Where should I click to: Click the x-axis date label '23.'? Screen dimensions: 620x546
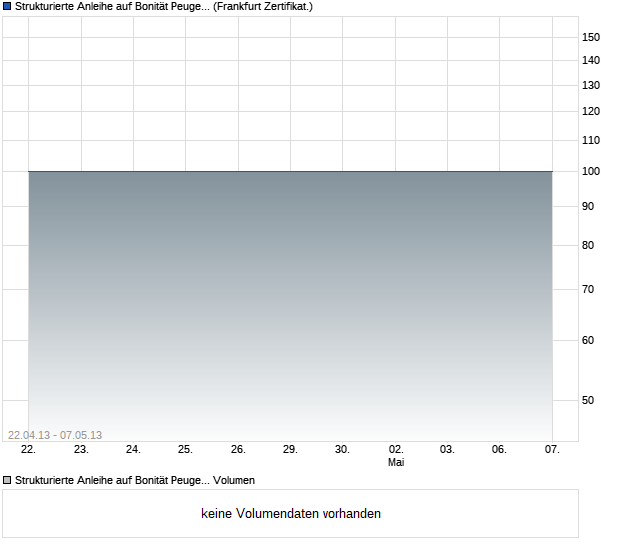[81, 450]
